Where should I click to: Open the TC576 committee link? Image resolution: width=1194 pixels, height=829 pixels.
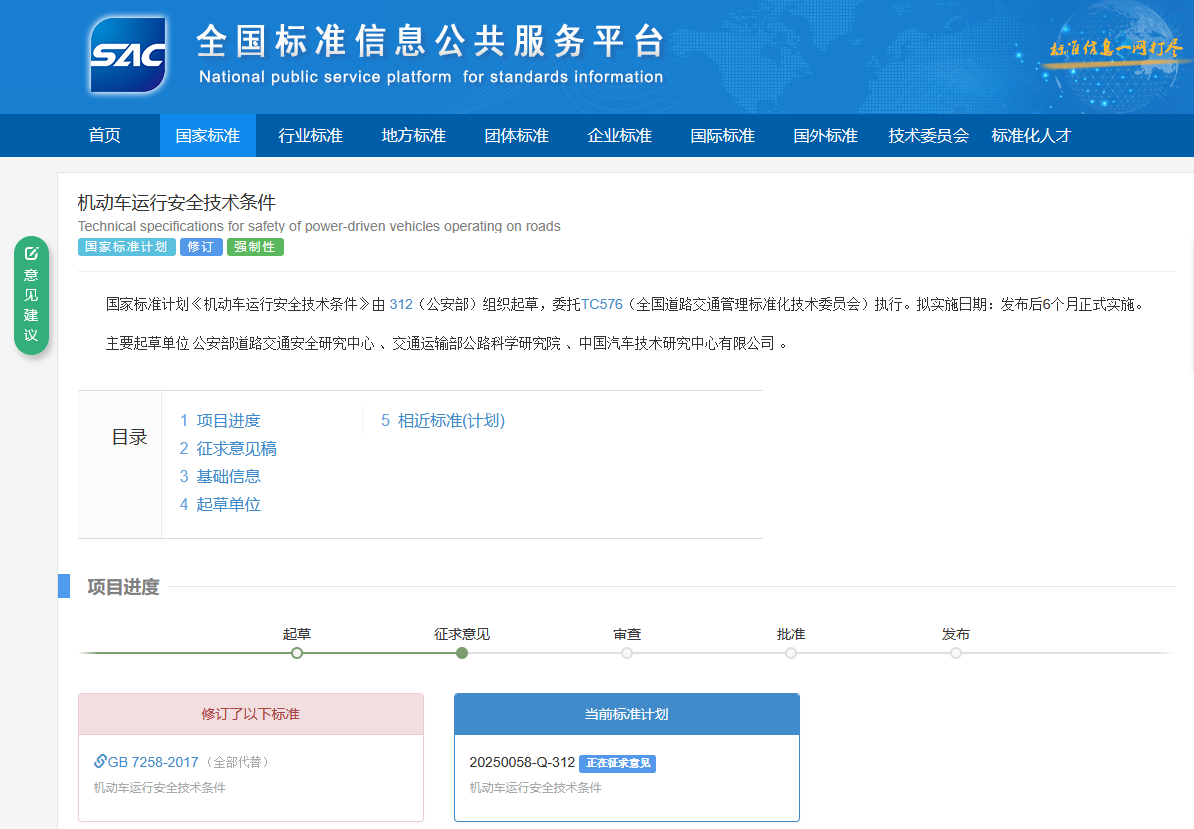pyautogui.click(x=601, y=304)
